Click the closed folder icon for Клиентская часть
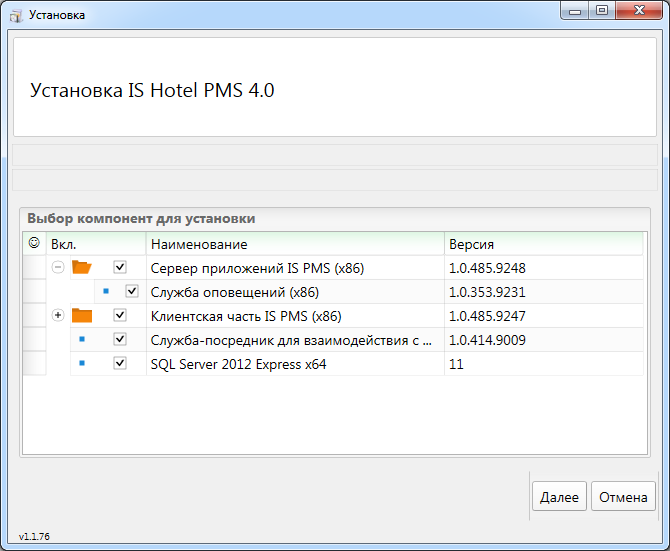The width and height of the screenshot is (670, 551). [x=82, y=315]
